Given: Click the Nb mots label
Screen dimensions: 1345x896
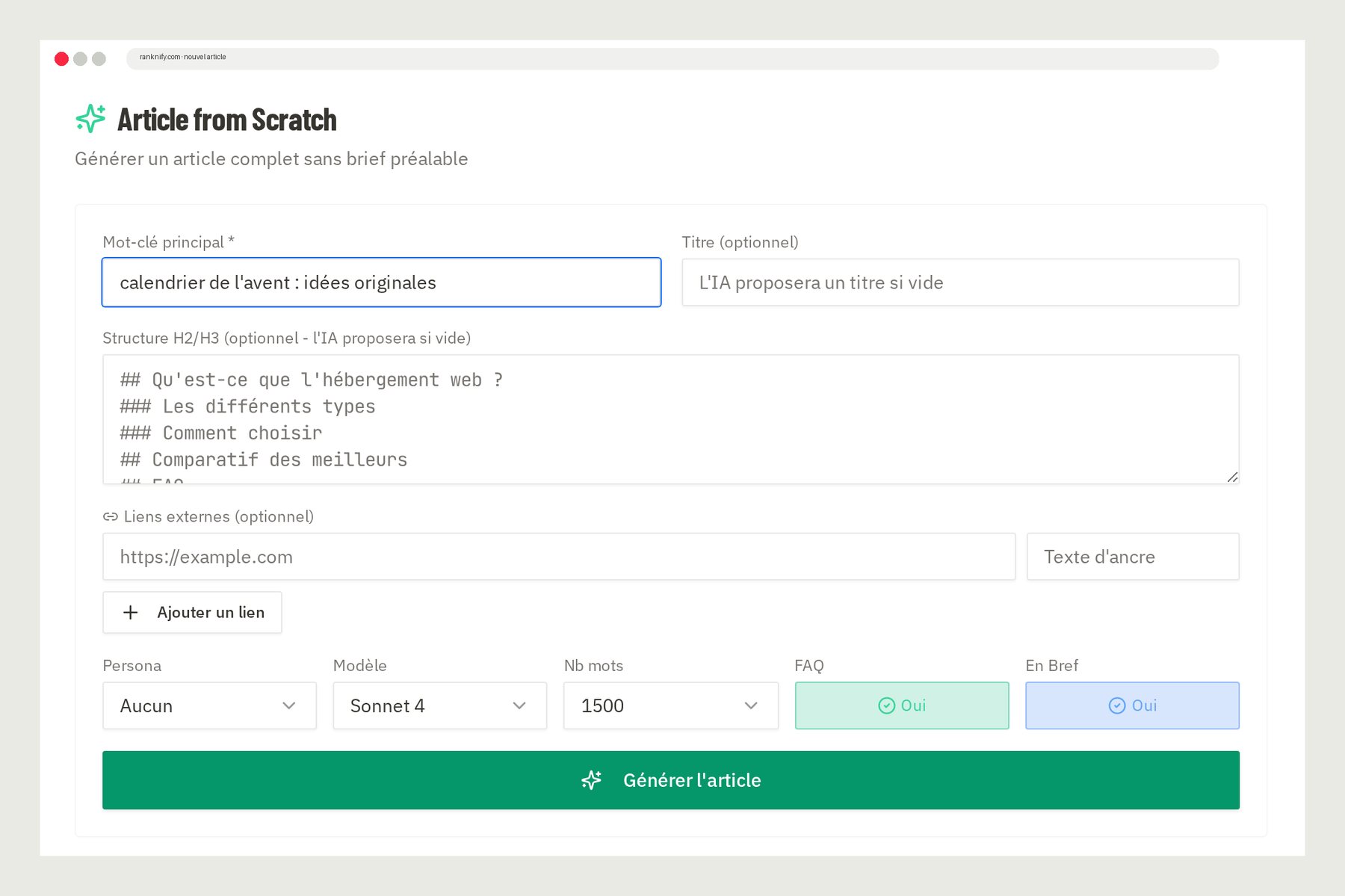Looking at the screenshot, I should 593,666.
